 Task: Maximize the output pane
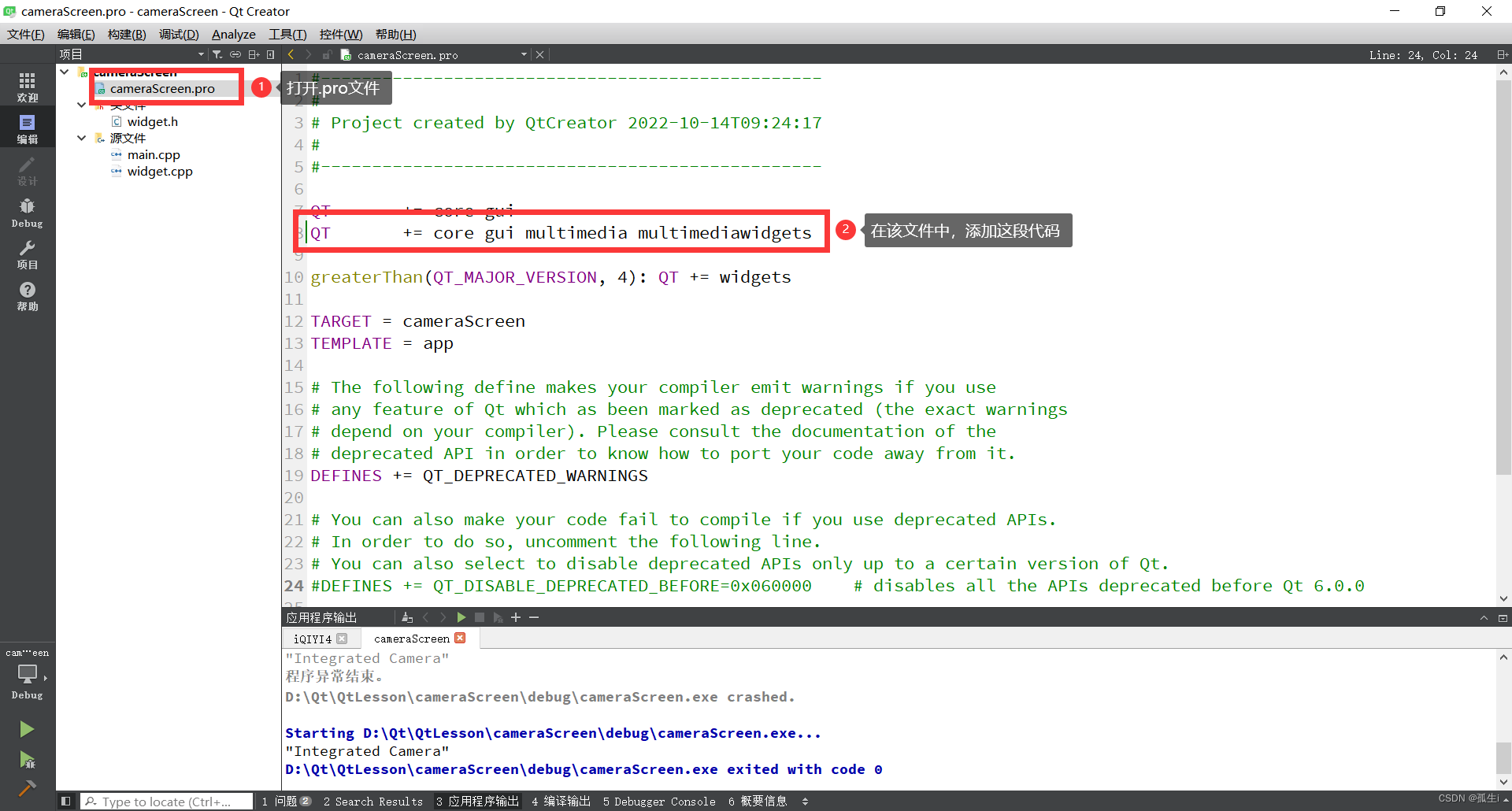[x=1503, y=618]
